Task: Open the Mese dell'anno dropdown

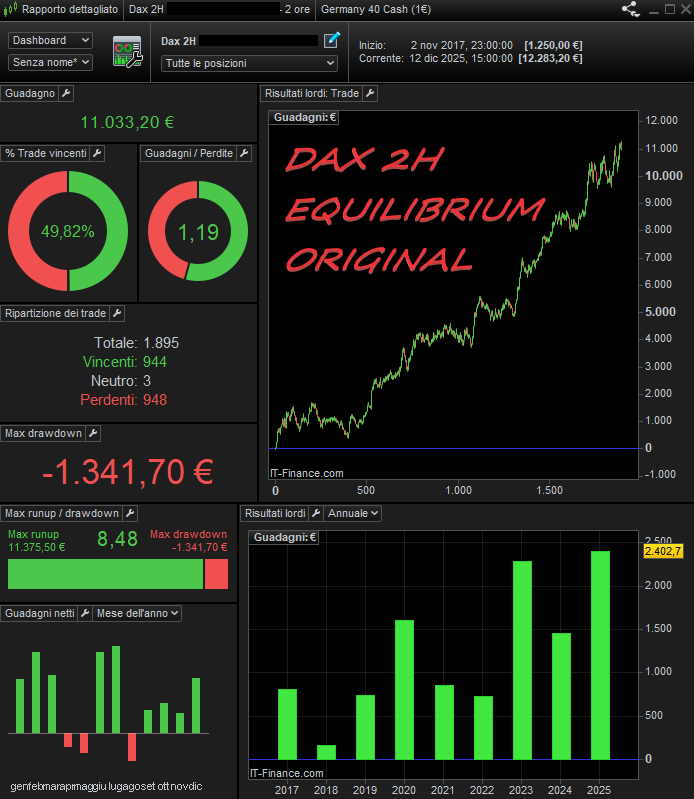Action: 136,613
